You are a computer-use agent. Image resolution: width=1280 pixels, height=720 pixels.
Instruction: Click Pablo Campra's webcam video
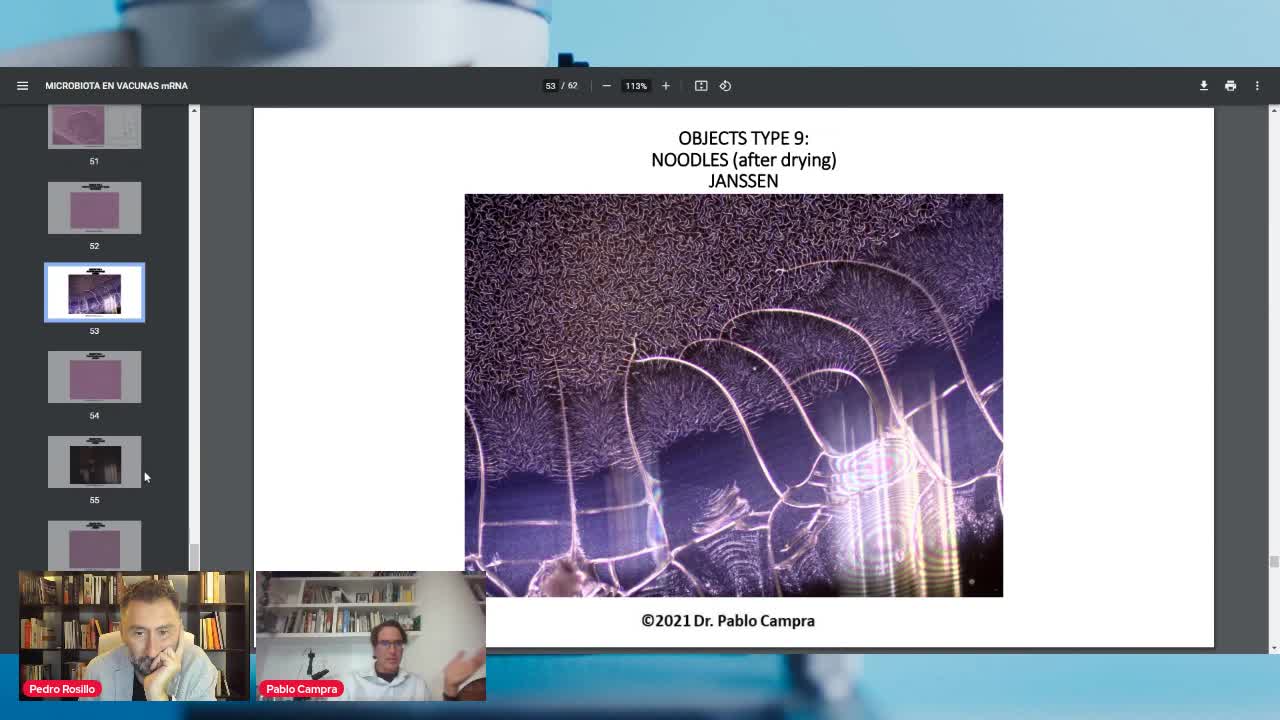(371, 636)
